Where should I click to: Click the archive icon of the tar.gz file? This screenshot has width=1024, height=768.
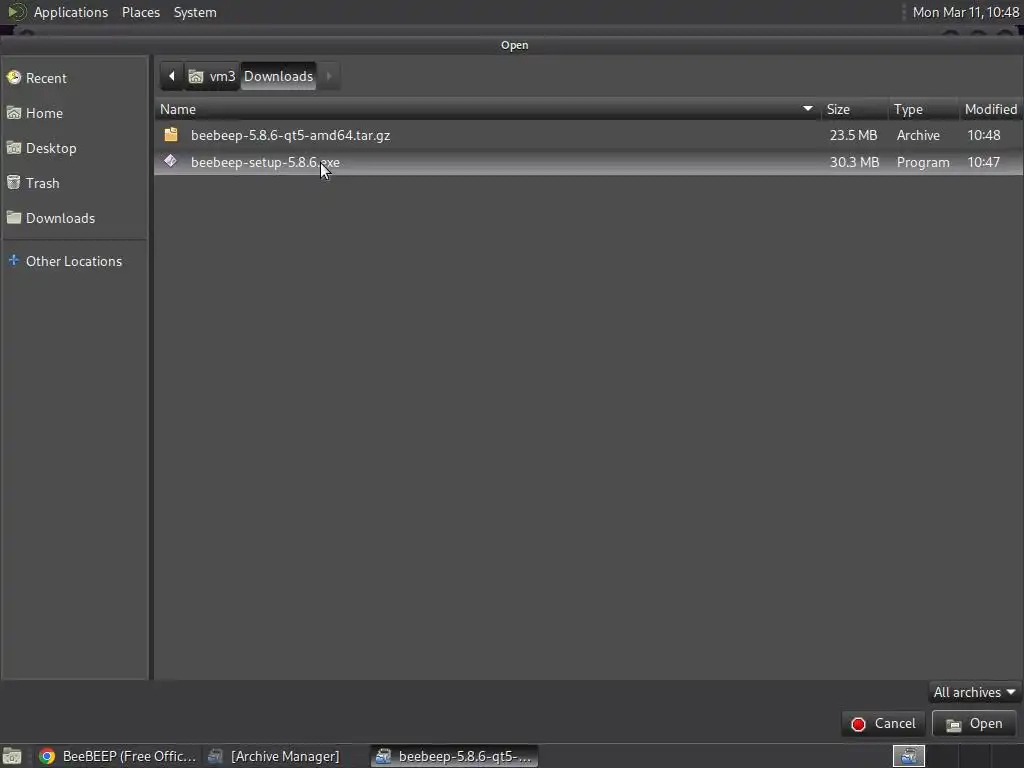pyautogui.click(x=171, y=135)
